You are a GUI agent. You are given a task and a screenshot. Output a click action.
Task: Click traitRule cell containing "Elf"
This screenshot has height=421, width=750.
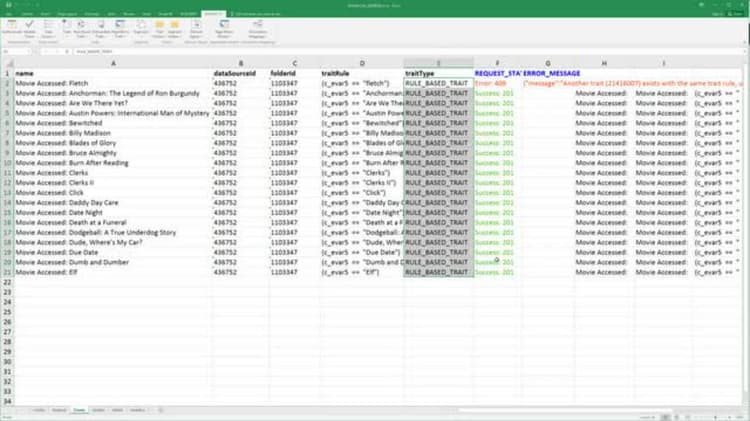pos(362,272)
